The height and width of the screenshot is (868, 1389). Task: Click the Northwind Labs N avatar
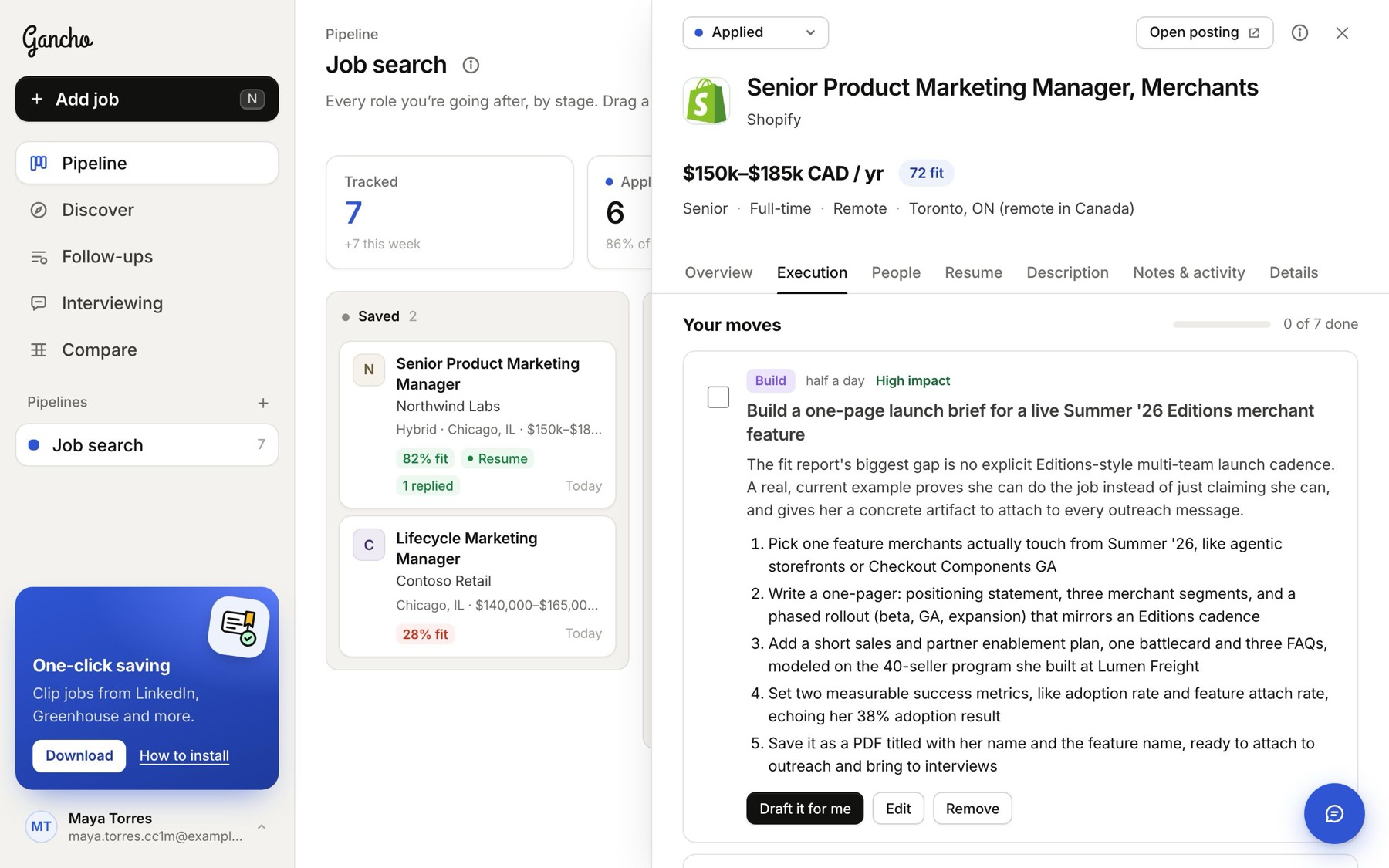[369, 370]
